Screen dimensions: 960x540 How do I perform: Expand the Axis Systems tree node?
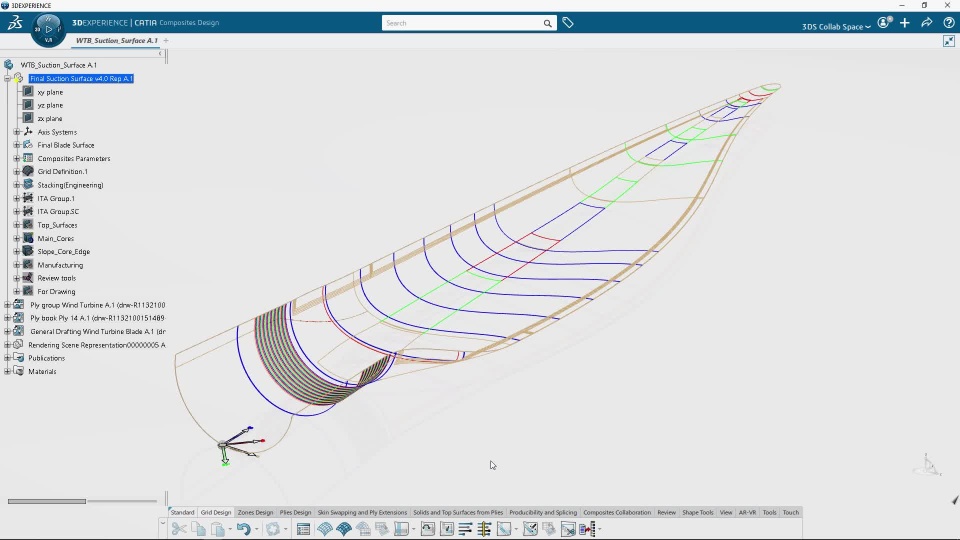coord(17,132)
